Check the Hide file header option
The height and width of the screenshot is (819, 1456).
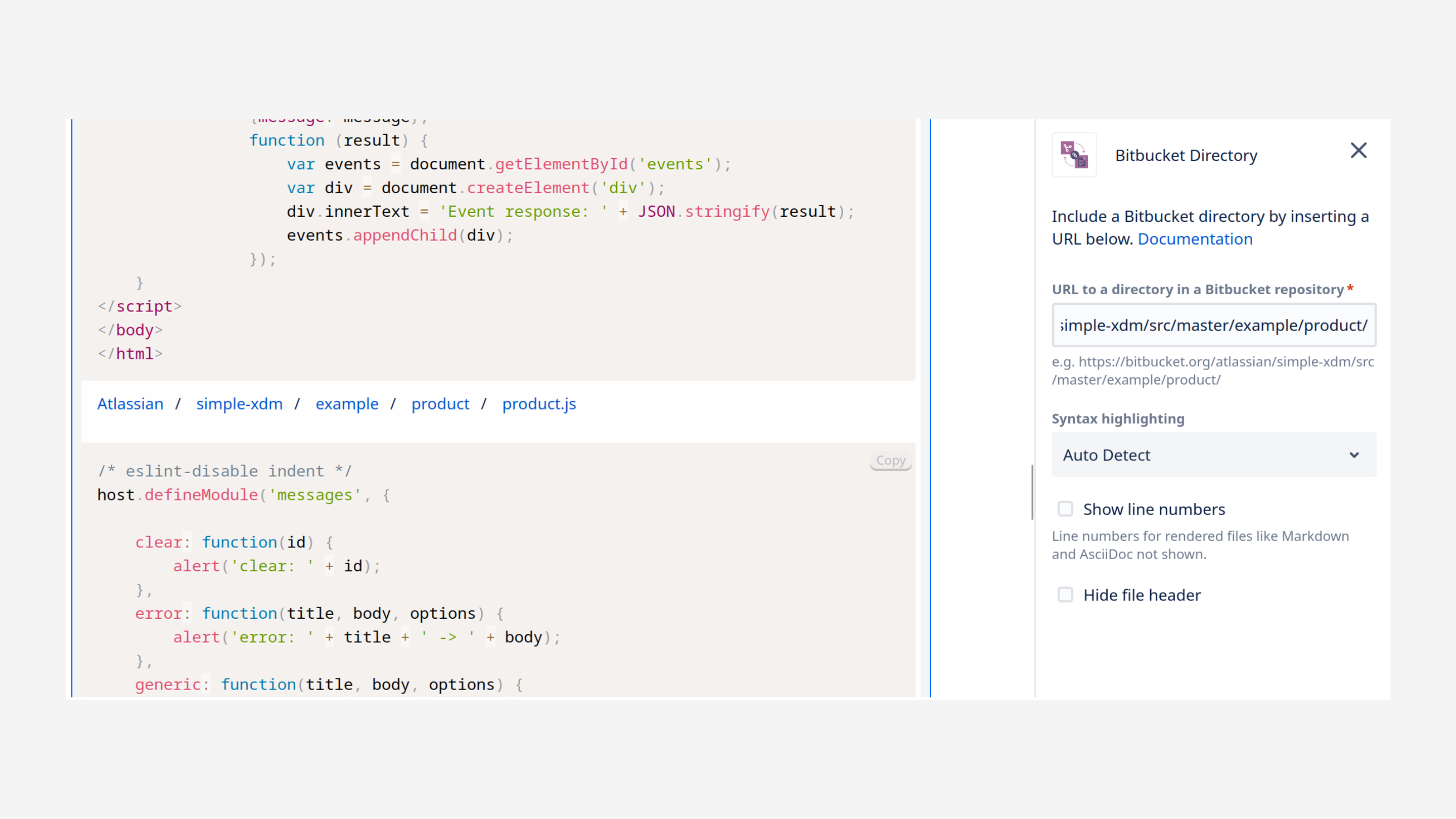[x=1065, y=595]
